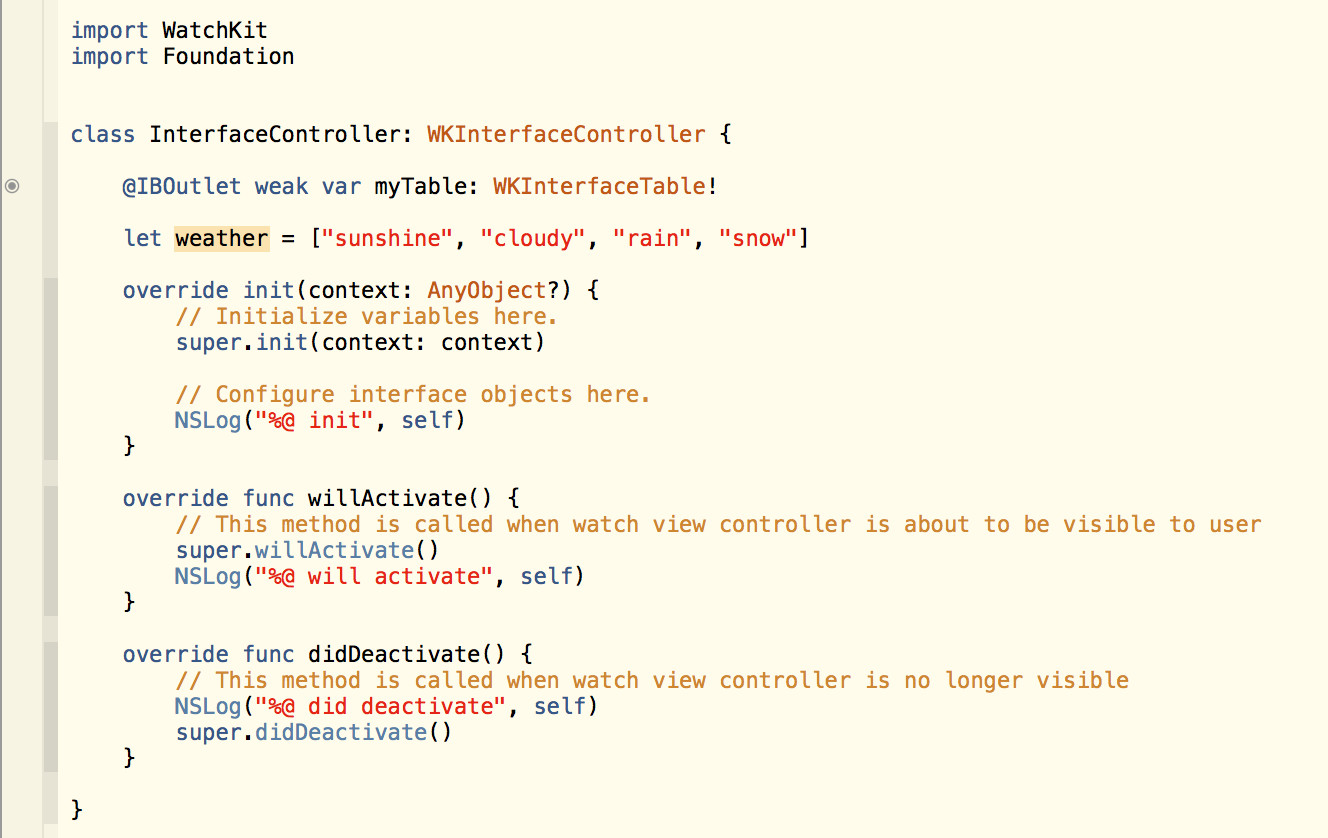
Task: Click the "Configure interface objects here" comment
Action: click(x=413, y=394)
